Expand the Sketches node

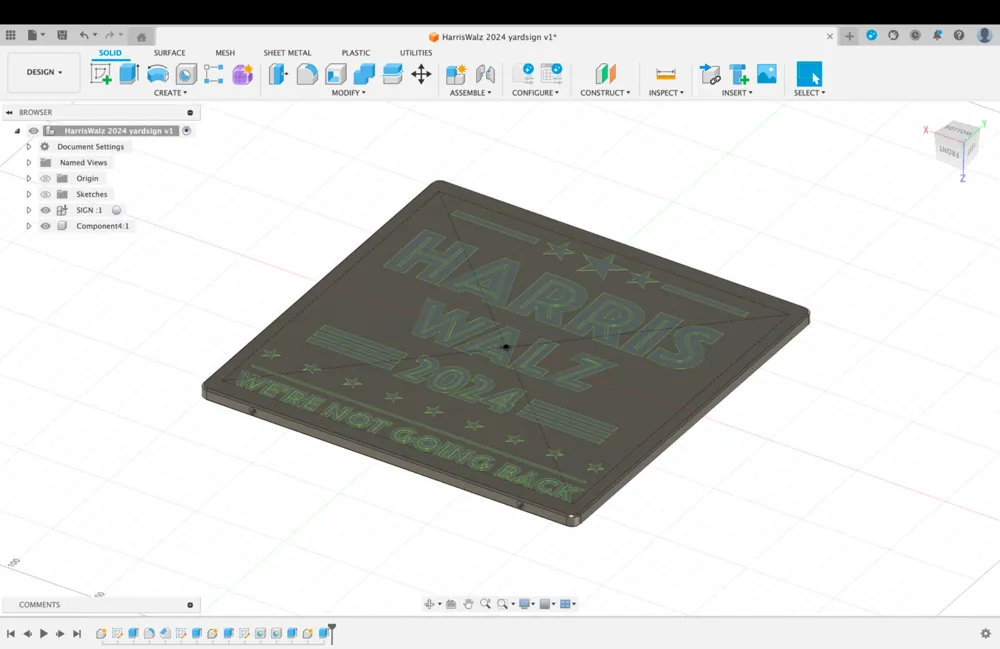29,194
